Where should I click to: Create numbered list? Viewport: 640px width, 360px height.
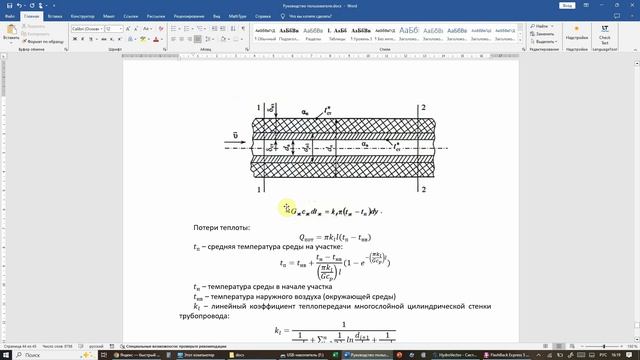point(186,29)
